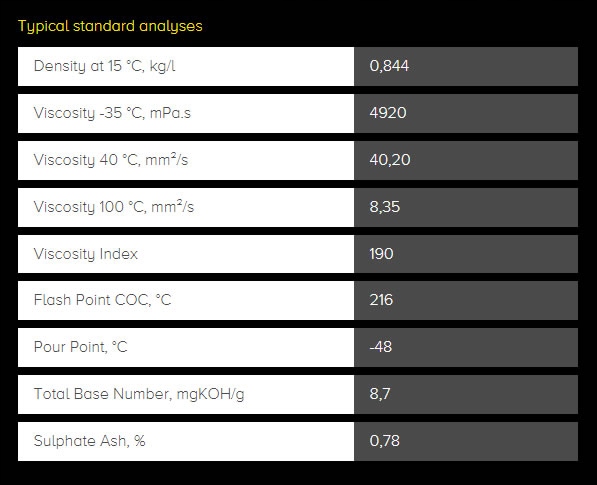Click the value 4920

pyautogui.click(x=388, y=113)
